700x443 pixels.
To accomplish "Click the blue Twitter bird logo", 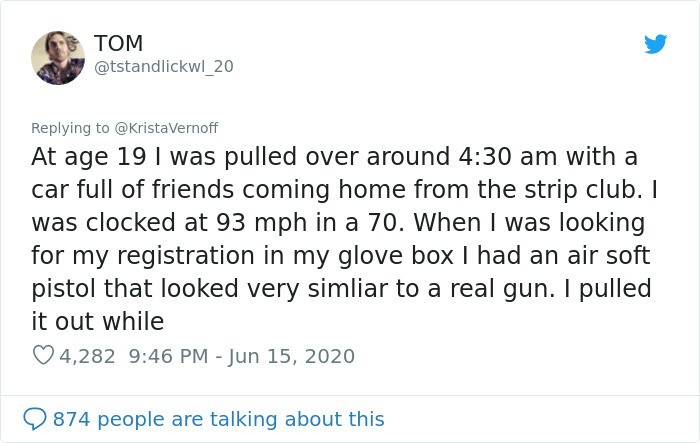I will point(655,44).
